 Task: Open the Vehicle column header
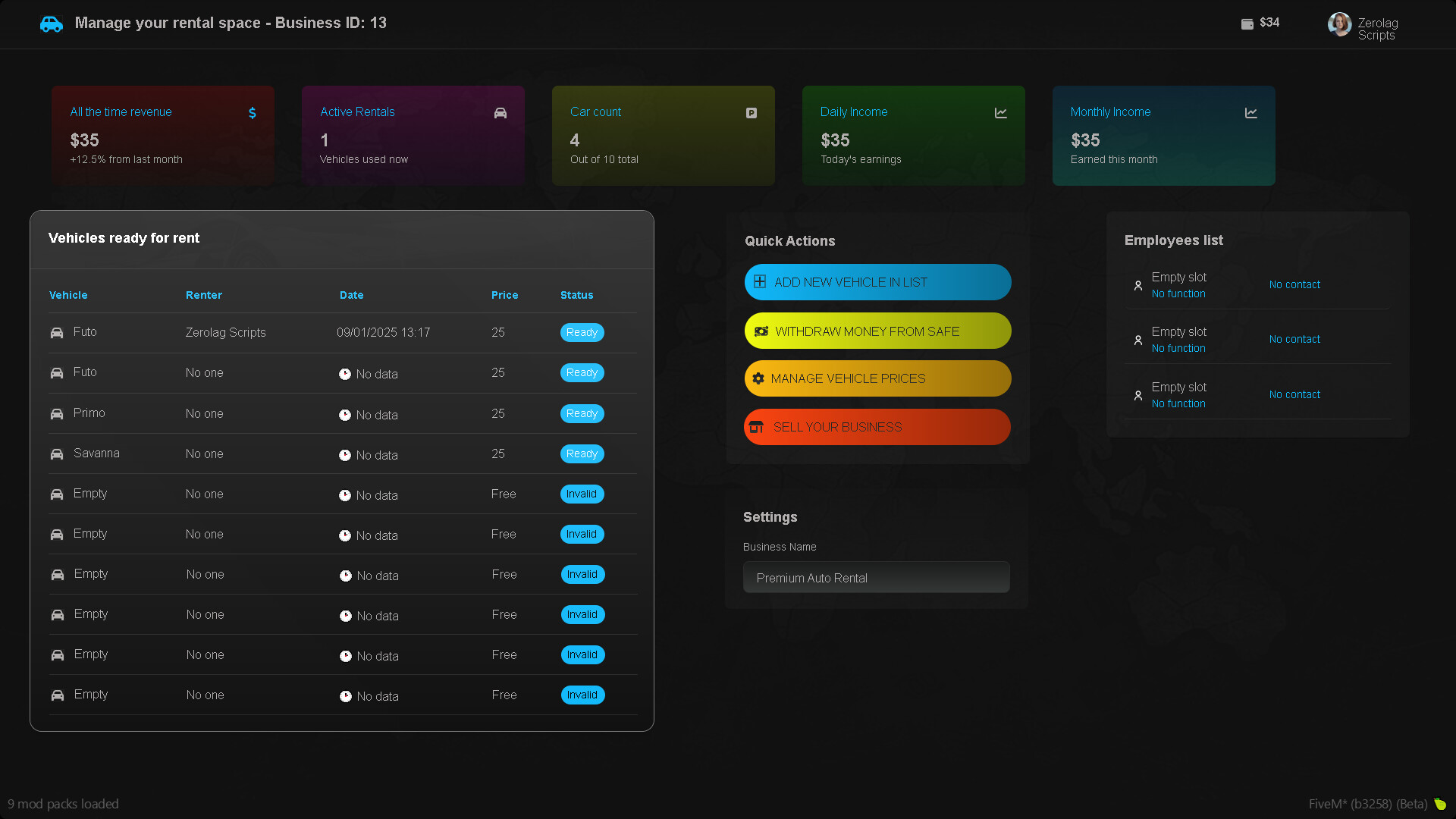click(x=68, y=295)
